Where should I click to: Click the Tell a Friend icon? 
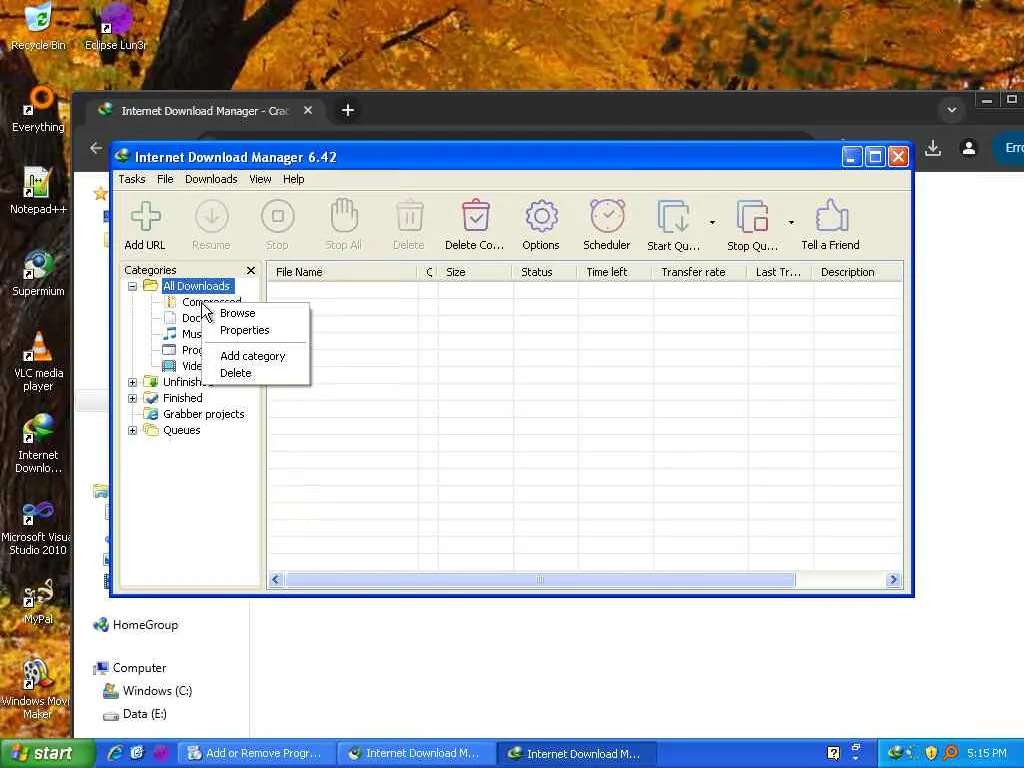830,217
